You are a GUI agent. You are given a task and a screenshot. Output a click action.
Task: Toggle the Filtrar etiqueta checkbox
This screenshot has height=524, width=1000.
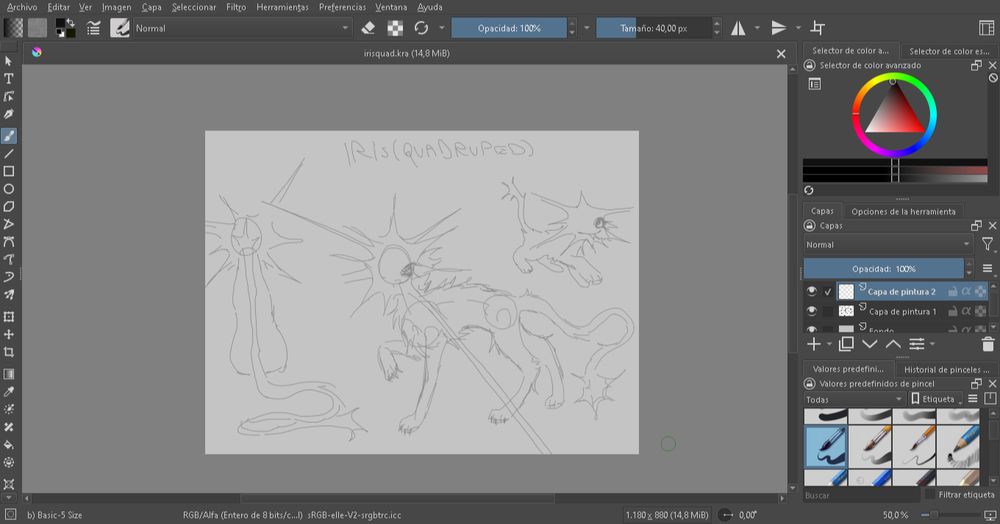coord(930,495)
